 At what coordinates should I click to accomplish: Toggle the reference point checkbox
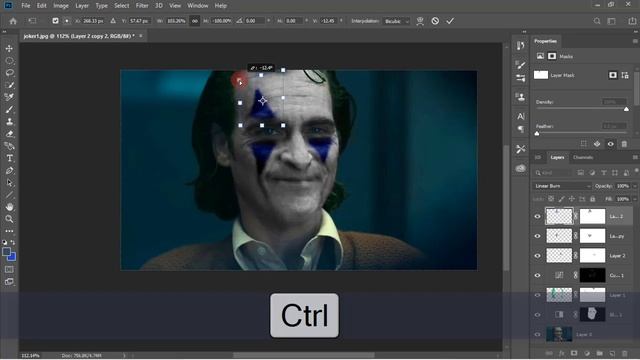[56, 21]
